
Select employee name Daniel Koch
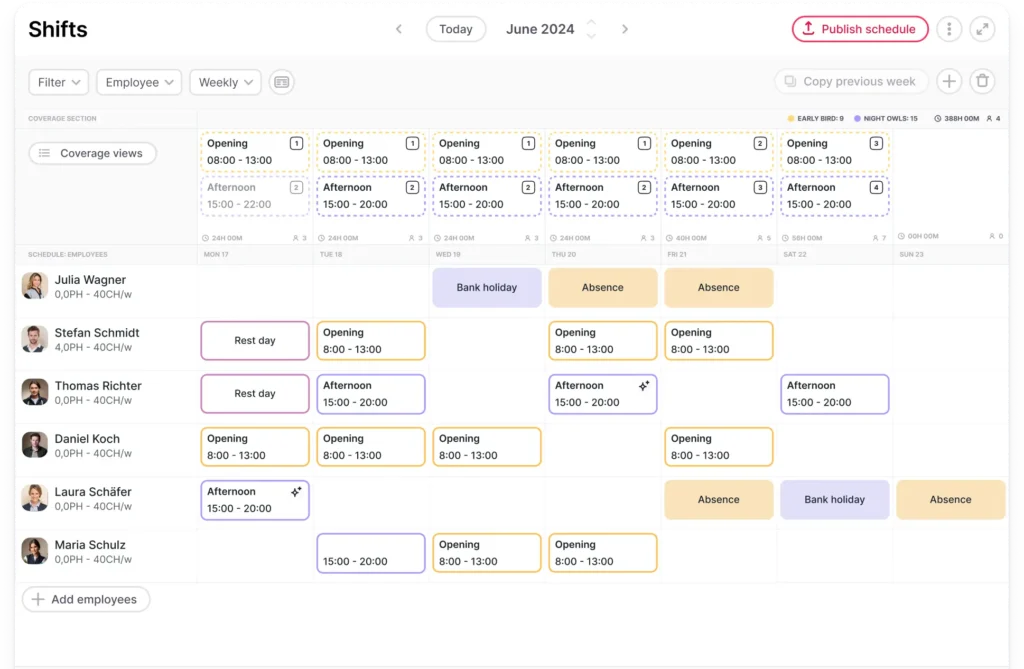tap(87, 438)
